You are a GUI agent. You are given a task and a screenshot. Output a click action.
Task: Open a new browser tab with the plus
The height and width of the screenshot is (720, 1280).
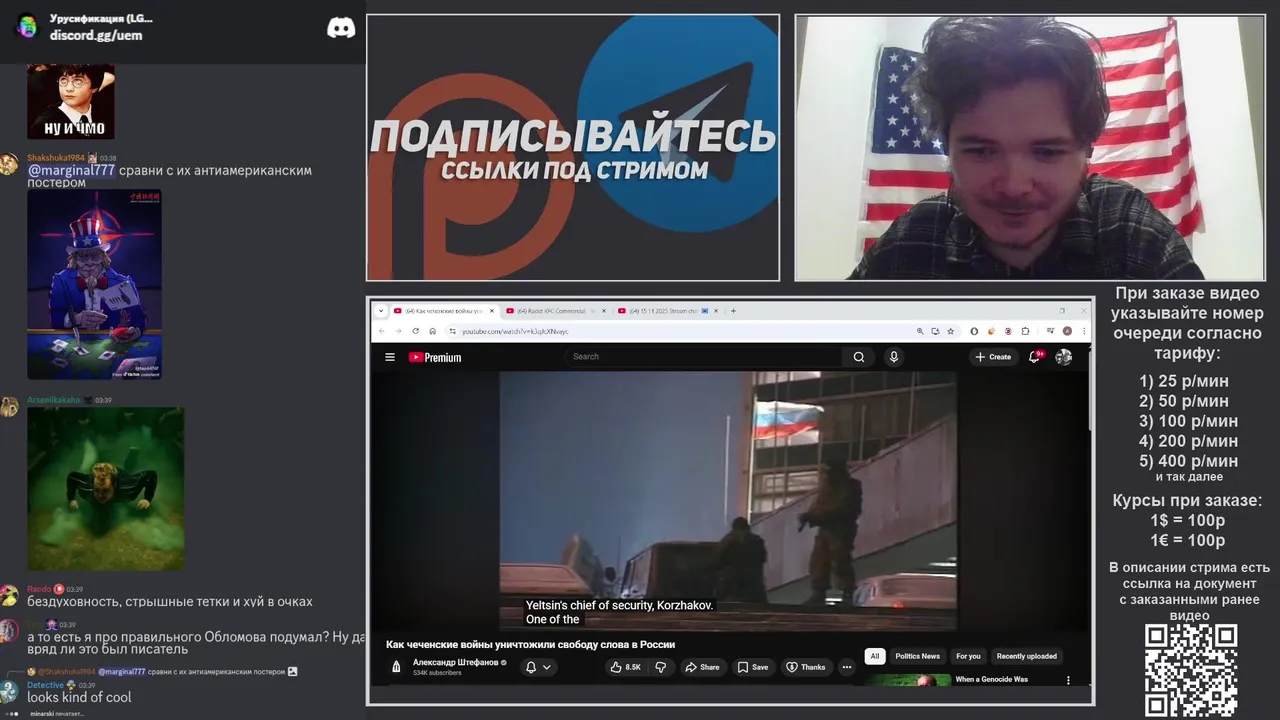733,311
